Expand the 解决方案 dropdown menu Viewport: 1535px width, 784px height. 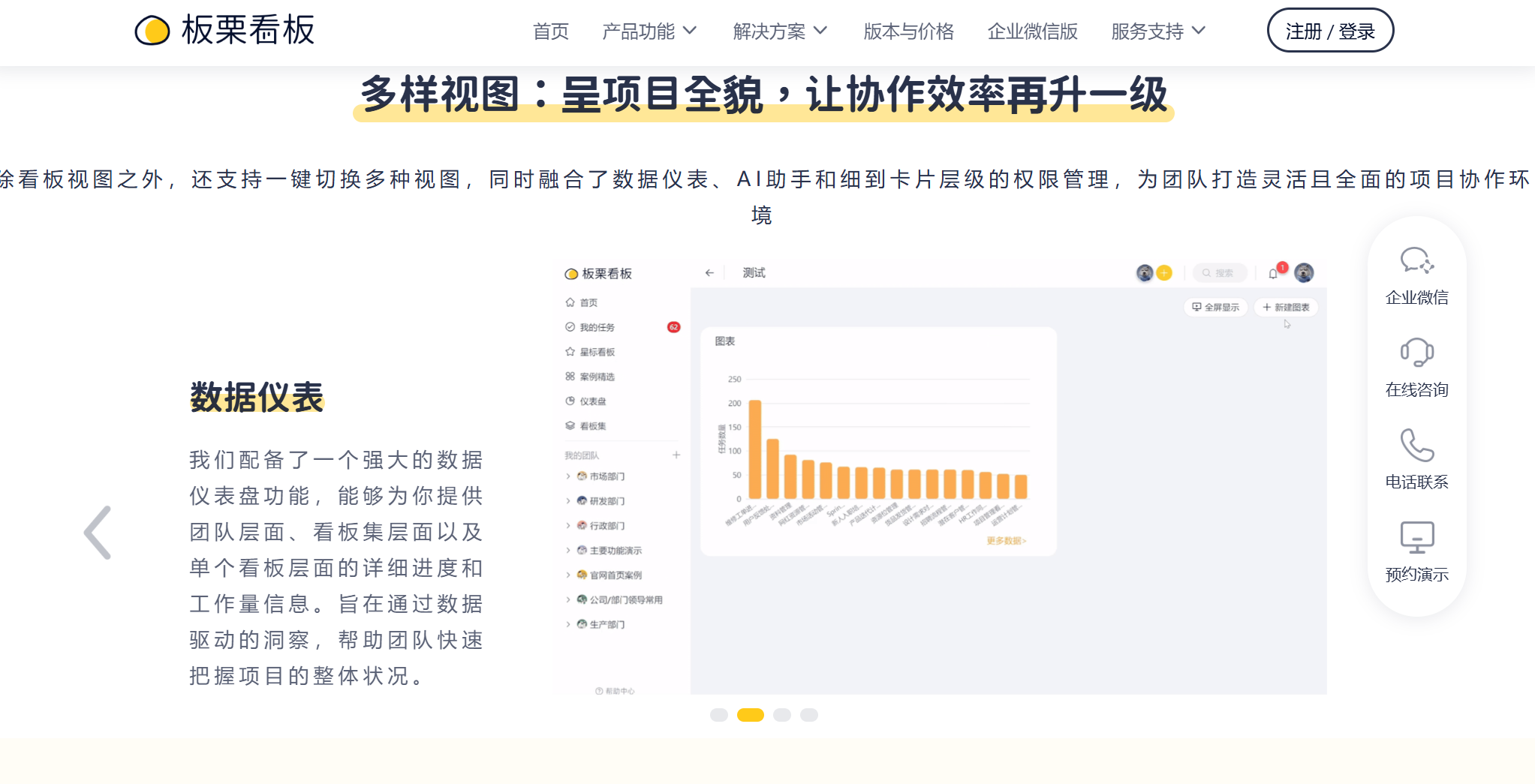780,32
